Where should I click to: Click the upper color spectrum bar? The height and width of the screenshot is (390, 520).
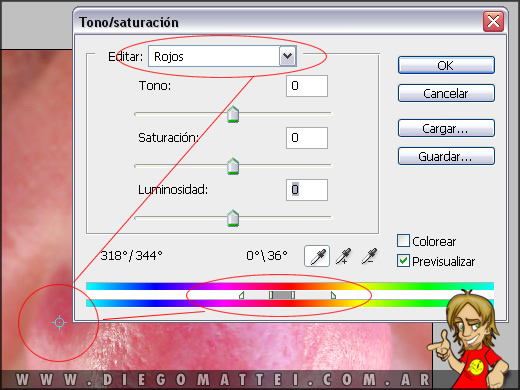click(290, 286)
